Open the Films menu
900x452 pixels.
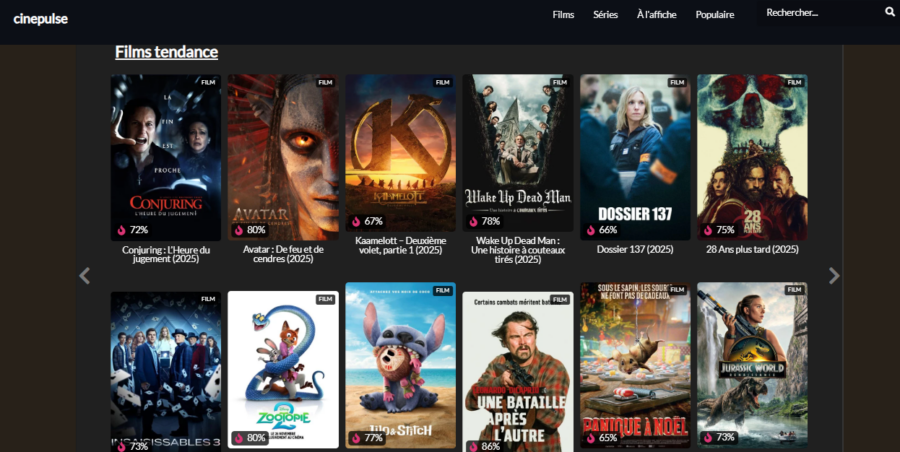click(564, 15)
